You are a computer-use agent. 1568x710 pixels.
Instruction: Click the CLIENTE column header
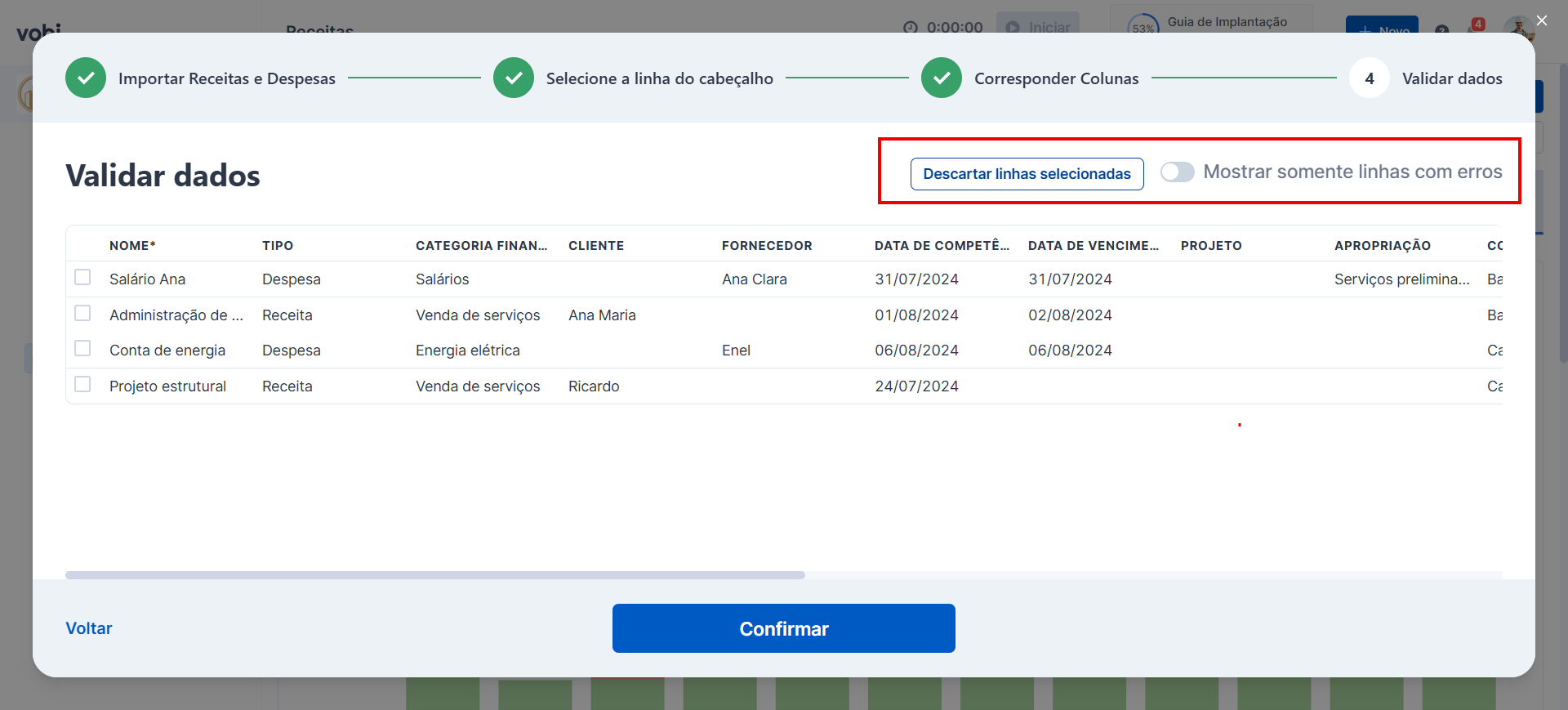pos(596,245)
